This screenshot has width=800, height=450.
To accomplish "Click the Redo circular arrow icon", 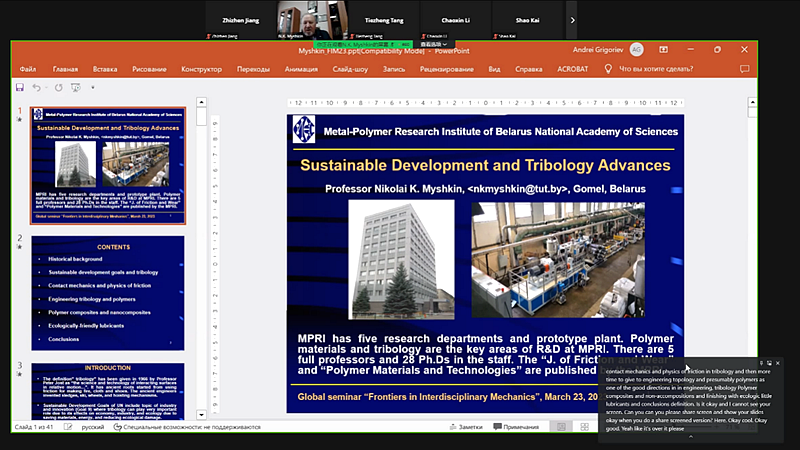I will 59,87.
